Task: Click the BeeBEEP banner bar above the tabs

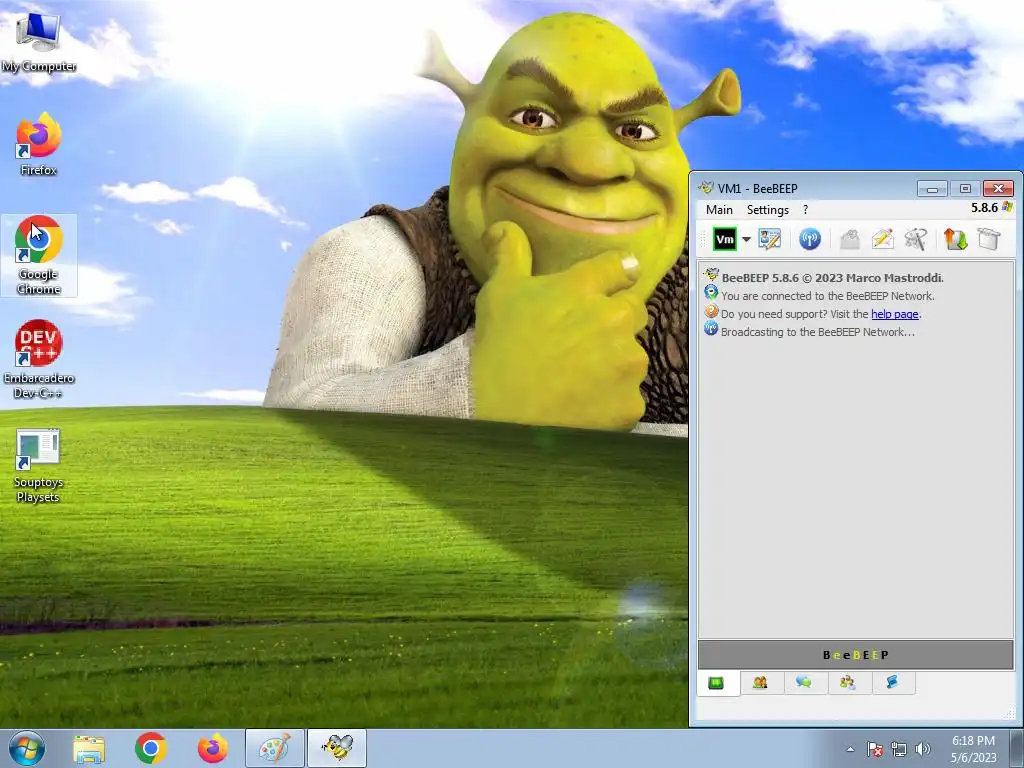Action: (856, 654)
